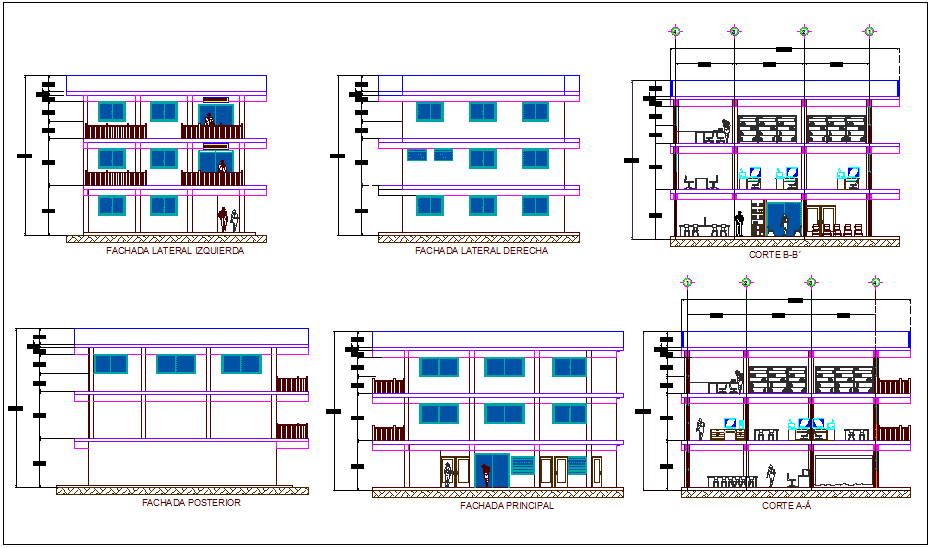The width and height of the screenshot is (930, 548).
Task: Select grid axis bubble 2 in Corte A-Á
Action: pos(746,282)
